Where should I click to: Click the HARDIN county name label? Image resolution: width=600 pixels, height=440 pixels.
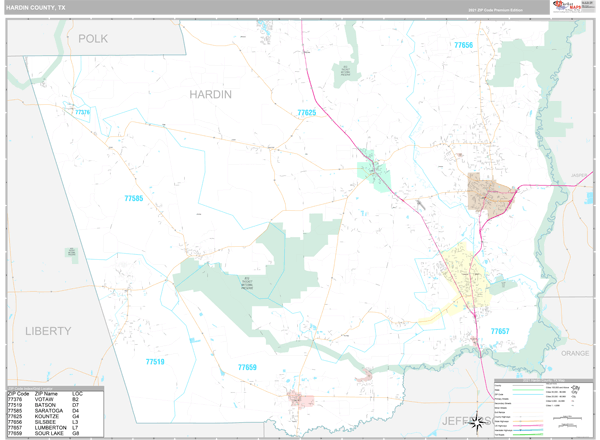(x=210, y=93)
